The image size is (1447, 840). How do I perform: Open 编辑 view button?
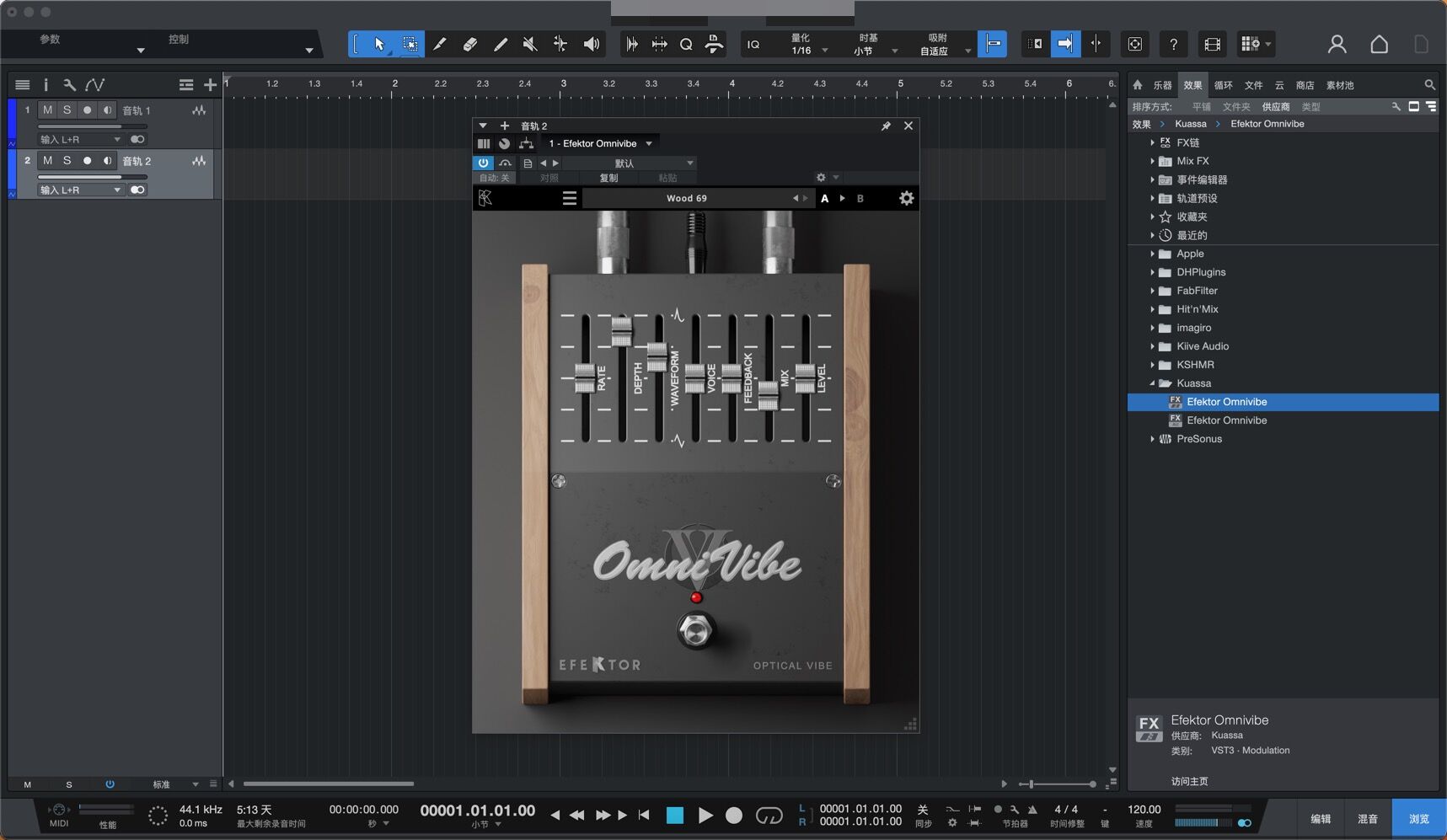[x=1320, y=819]
